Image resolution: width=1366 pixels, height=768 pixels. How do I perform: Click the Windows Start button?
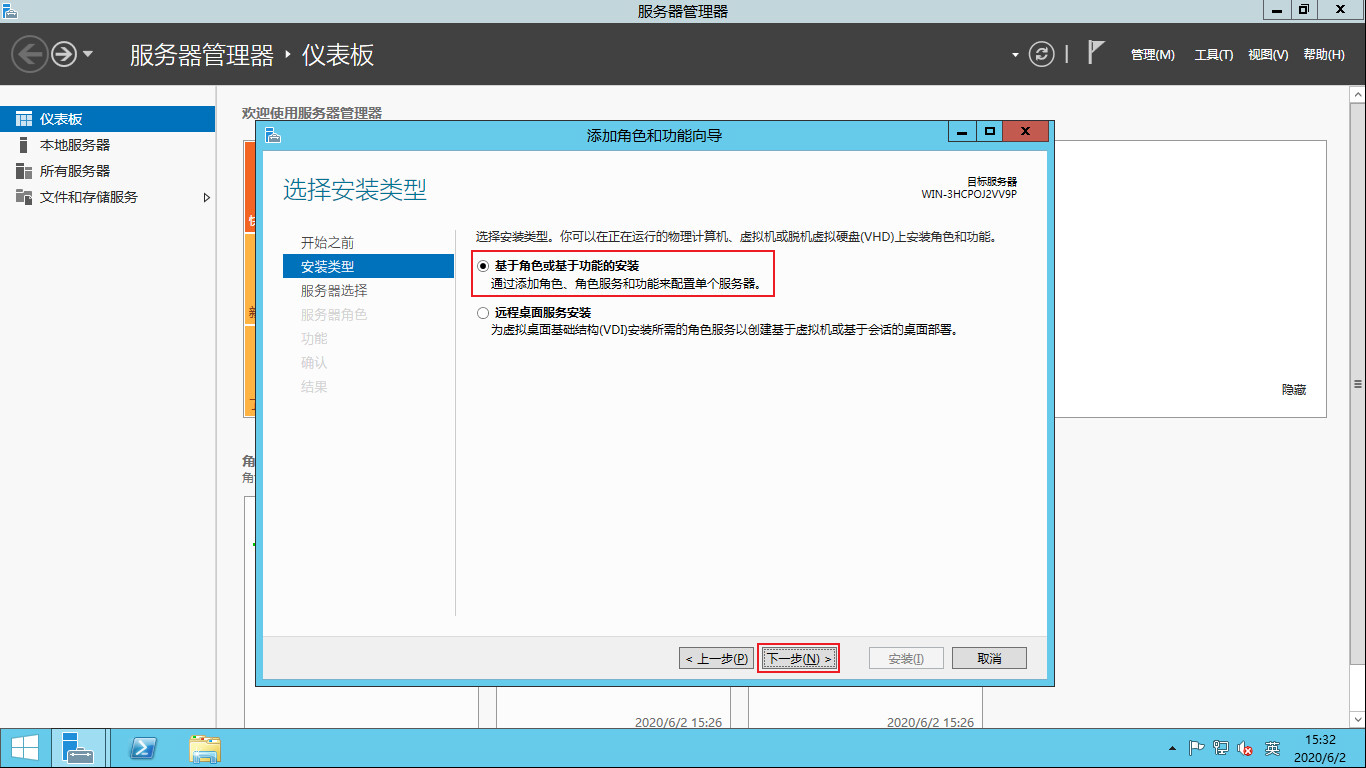(x=20, y=747)
